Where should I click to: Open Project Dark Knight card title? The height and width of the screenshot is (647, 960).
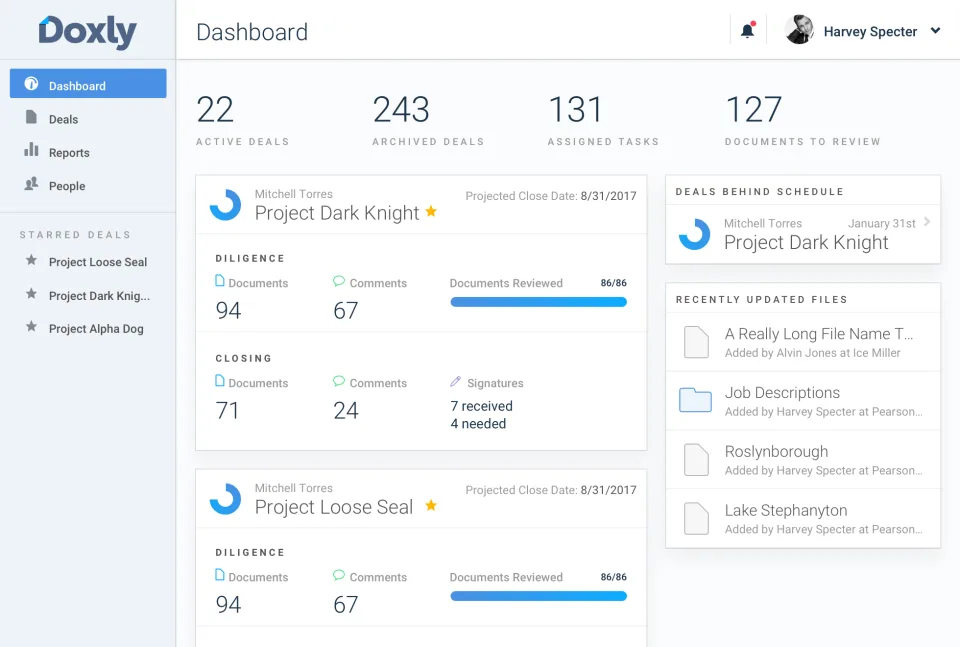tap(337, 213)
